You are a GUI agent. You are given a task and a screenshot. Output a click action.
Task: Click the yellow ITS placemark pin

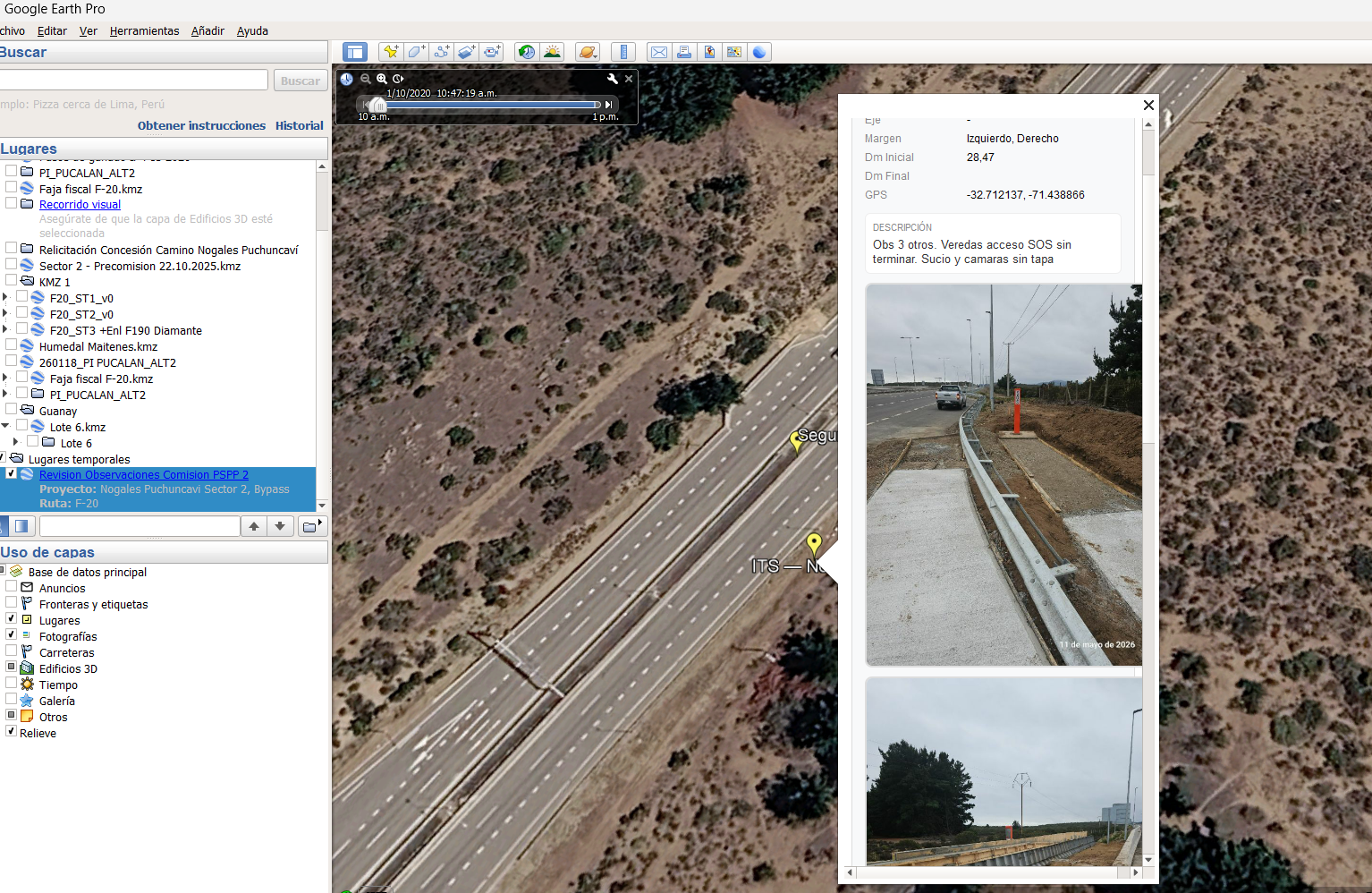(x=814, y=543)
